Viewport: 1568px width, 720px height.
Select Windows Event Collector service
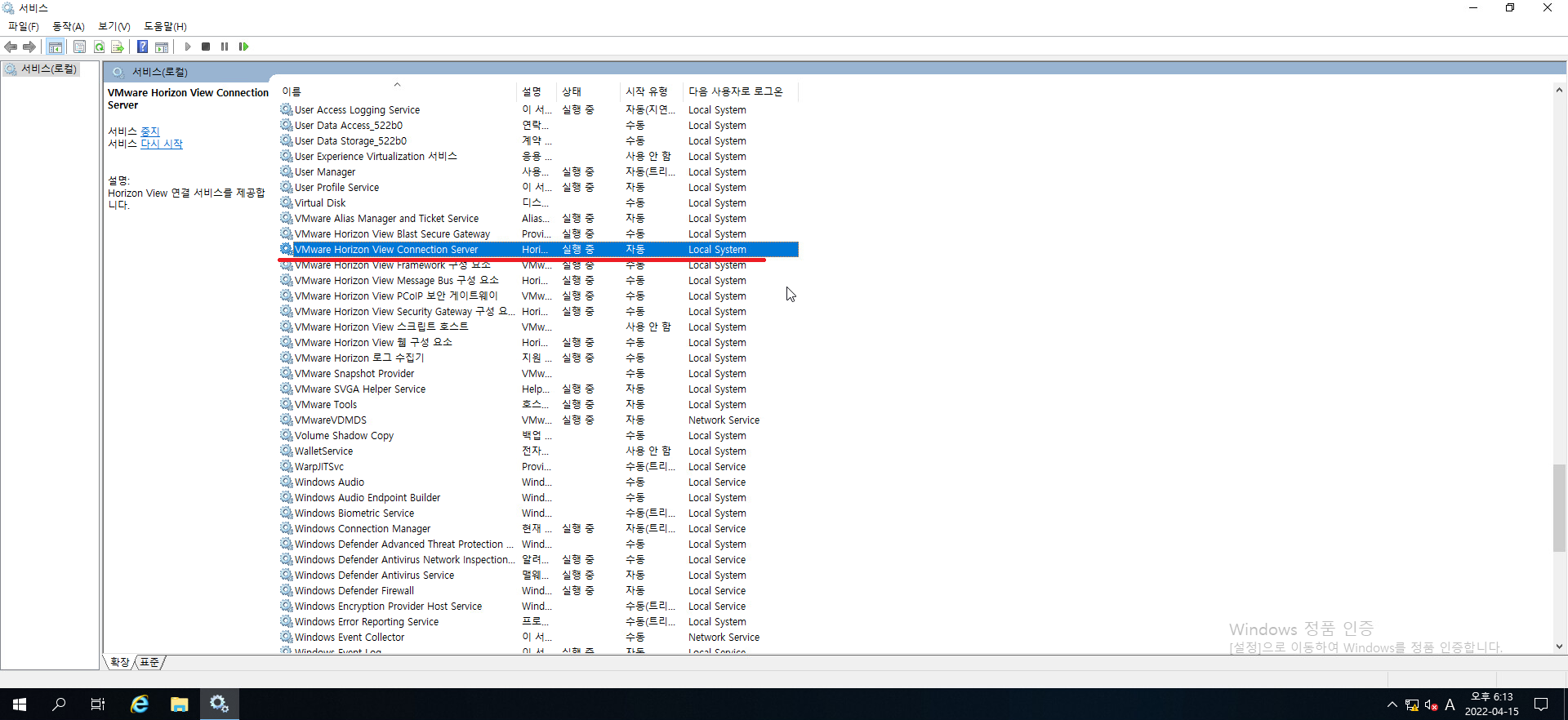click(x=538, y=638)
